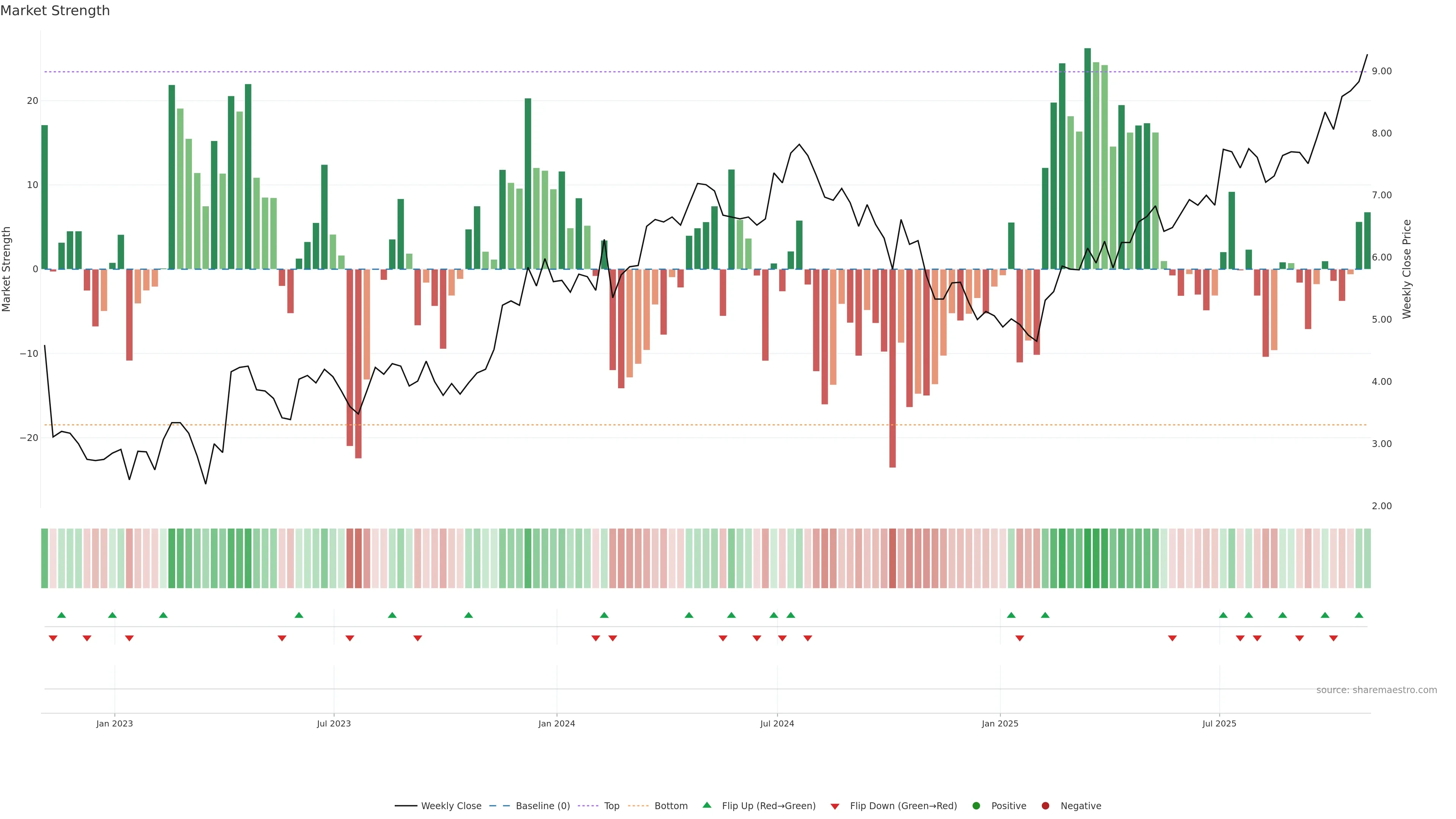Click the green Positive circle in legend
1456x819 pixels.
coord(976,806)
